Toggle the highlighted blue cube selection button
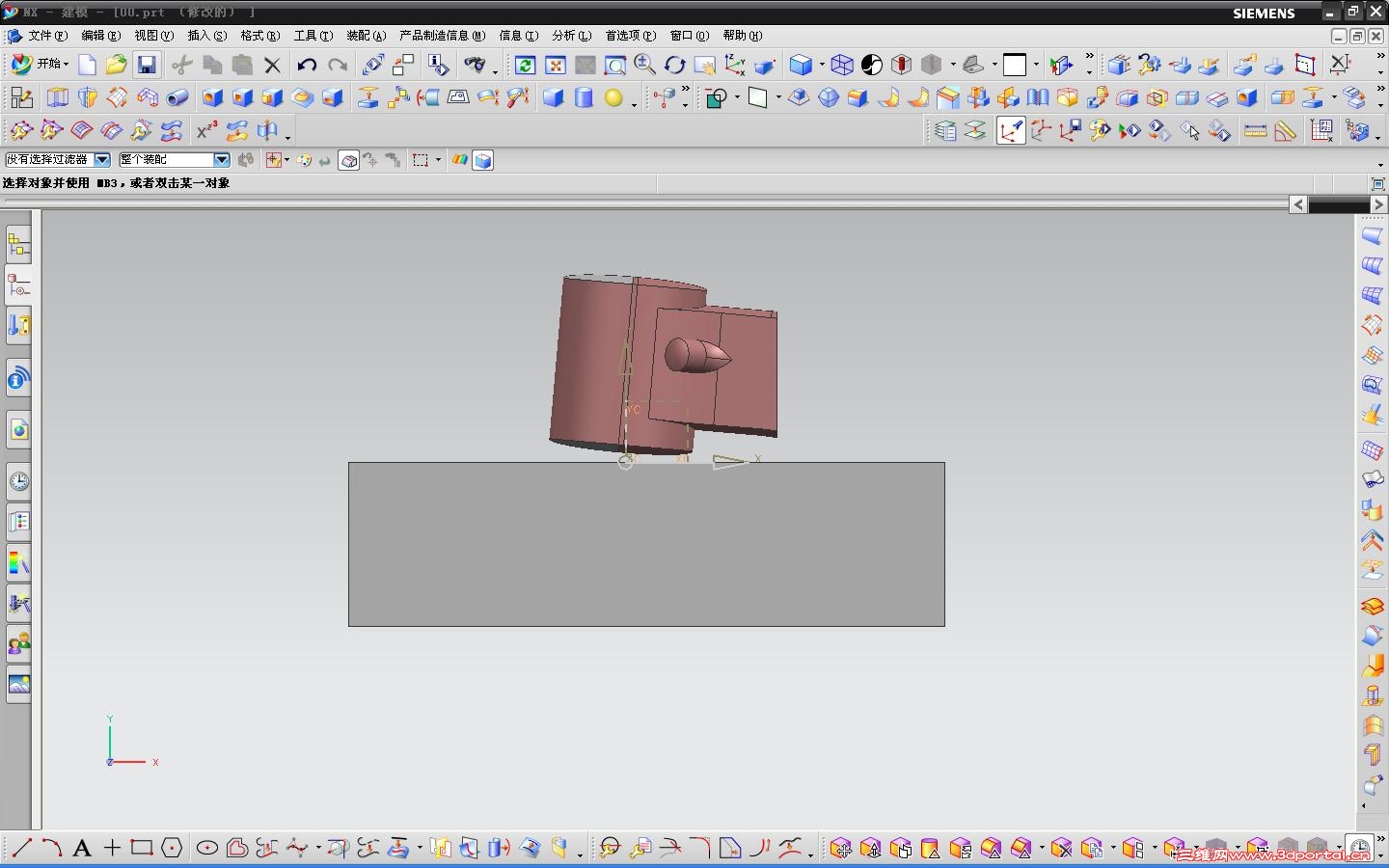Viewport: 1389px width, 868px height. coord(483,161)
